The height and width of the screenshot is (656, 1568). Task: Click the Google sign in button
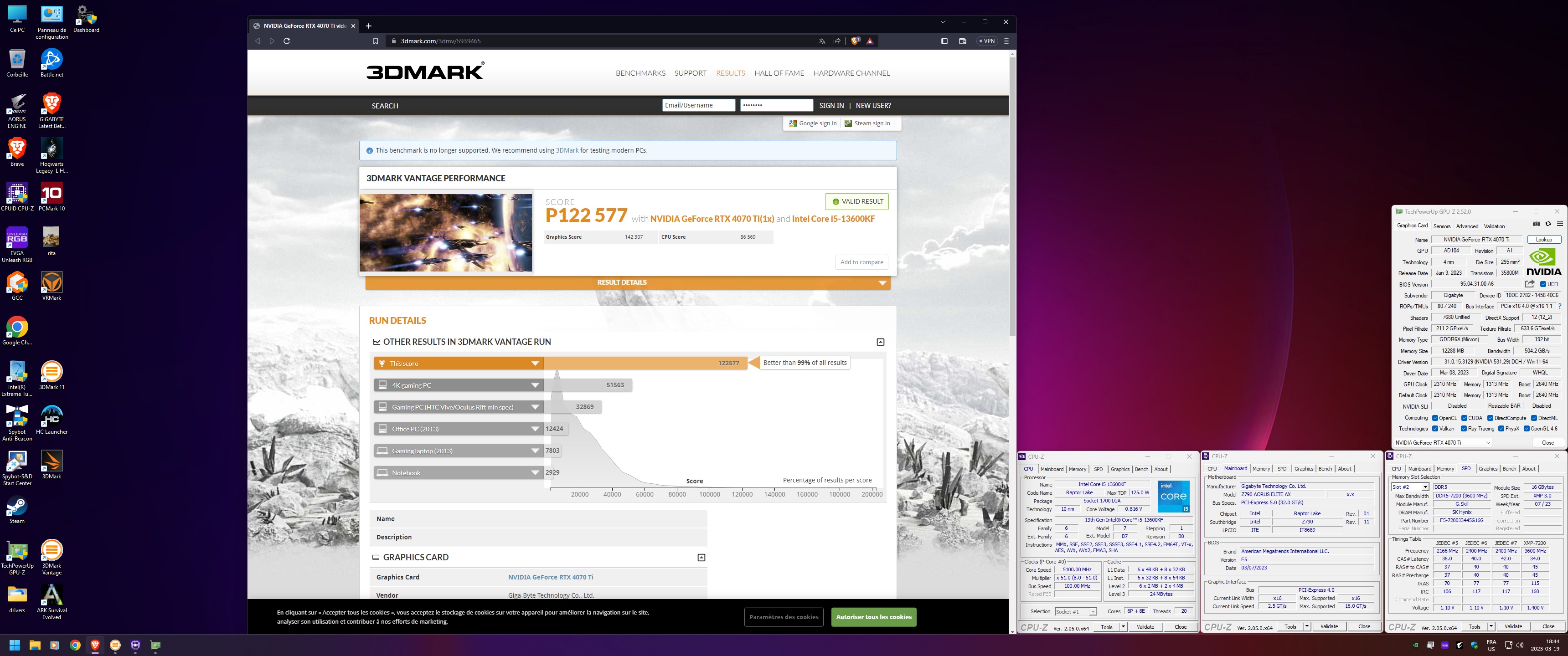pos(813,123)
